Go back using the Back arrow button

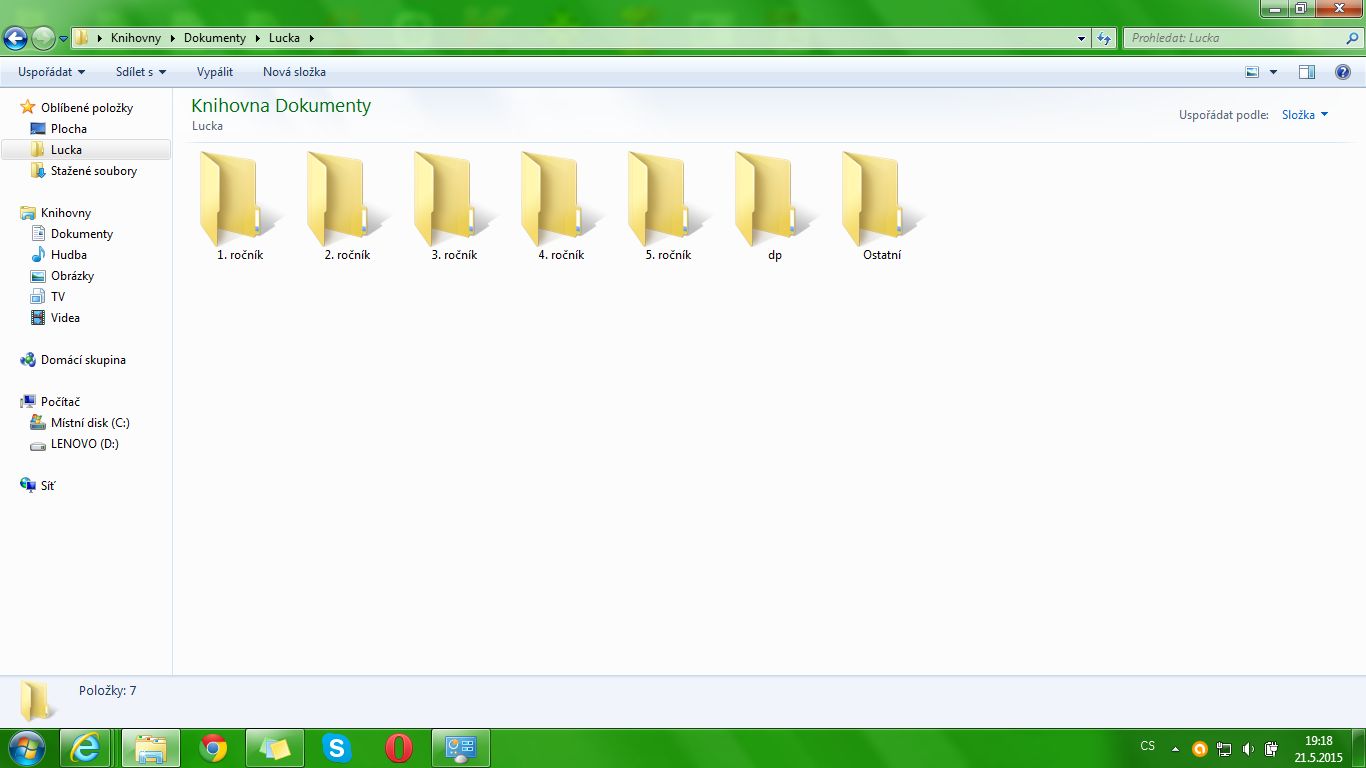tap(15, 39)
